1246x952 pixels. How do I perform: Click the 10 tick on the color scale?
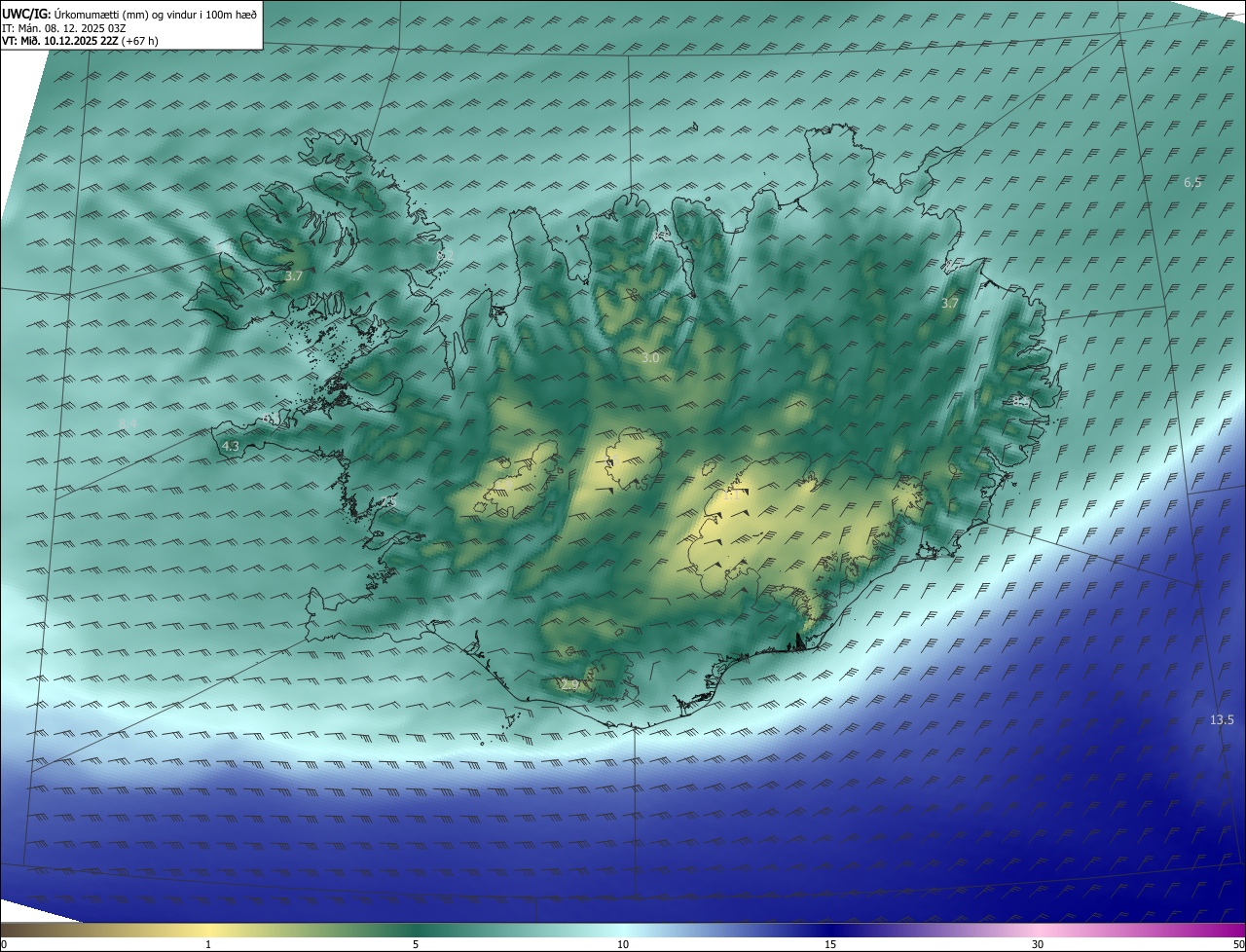[x=623, y=944]
